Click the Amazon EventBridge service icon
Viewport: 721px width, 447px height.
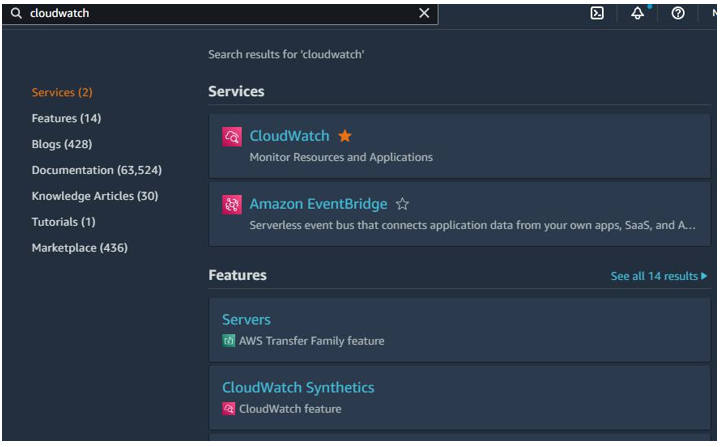[x=232, y=205]
